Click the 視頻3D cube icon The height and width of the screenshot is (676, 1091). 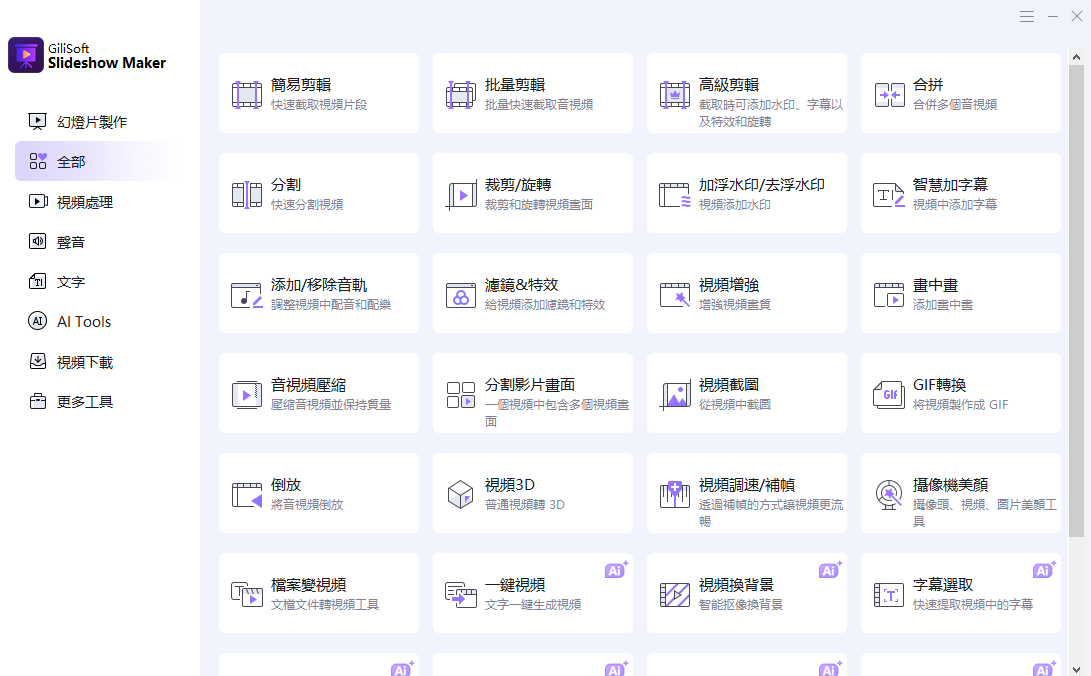[x=461, y=495]
